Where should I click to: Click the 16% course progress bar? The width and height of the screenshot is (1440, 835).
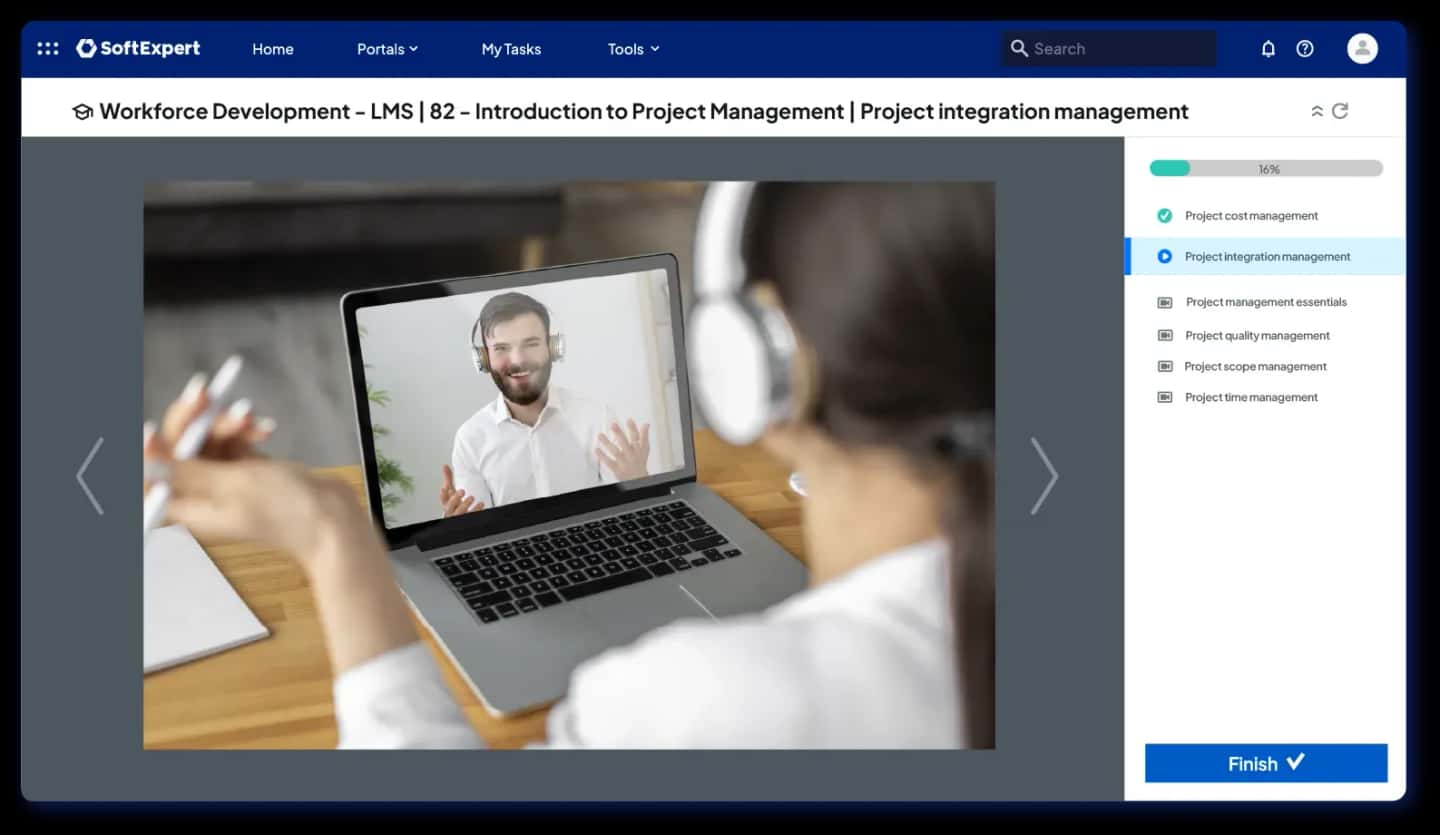coord(1266,169)
